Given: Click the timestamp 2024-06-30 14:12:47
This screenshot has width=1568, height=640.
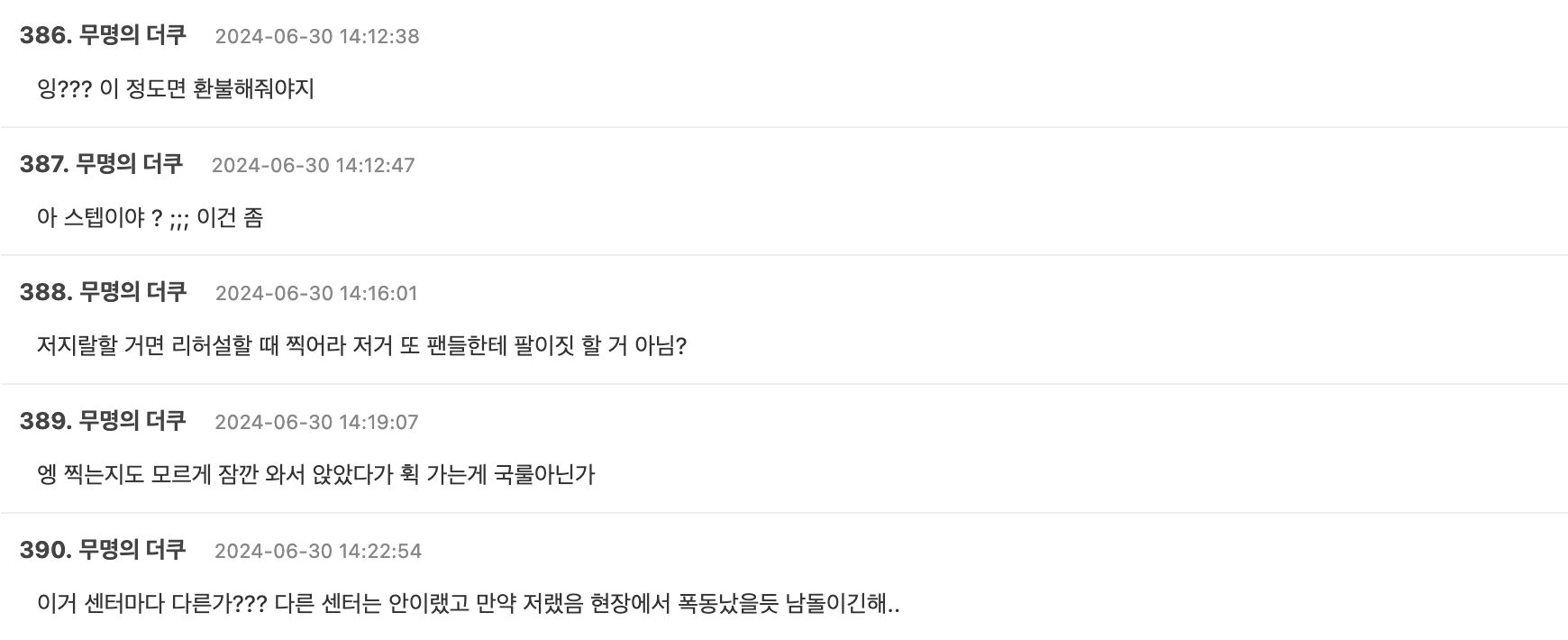Looking at the screenshot, I should (x=314, y=165).
